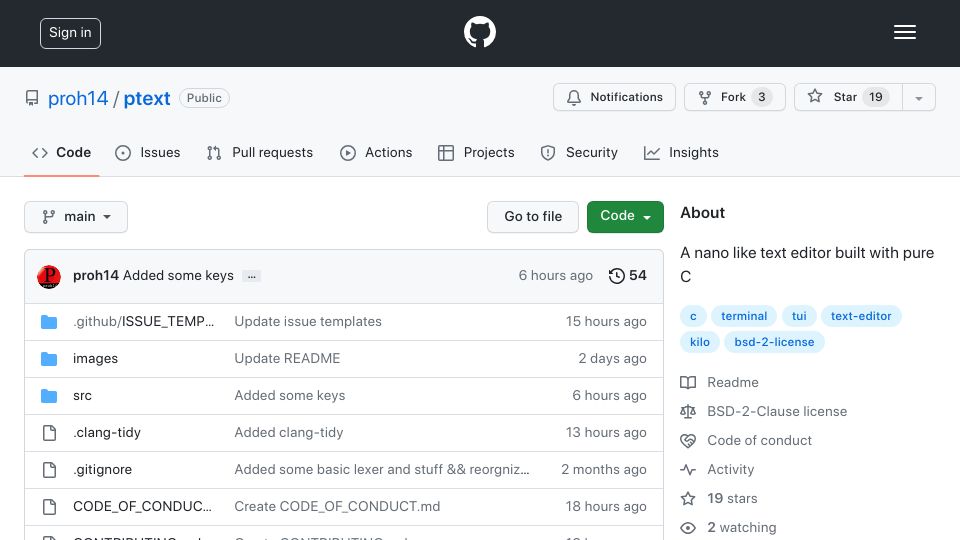Click folder icon beside images
The width and height of the screenshot is (960, 540).
[x=49, y=359]
